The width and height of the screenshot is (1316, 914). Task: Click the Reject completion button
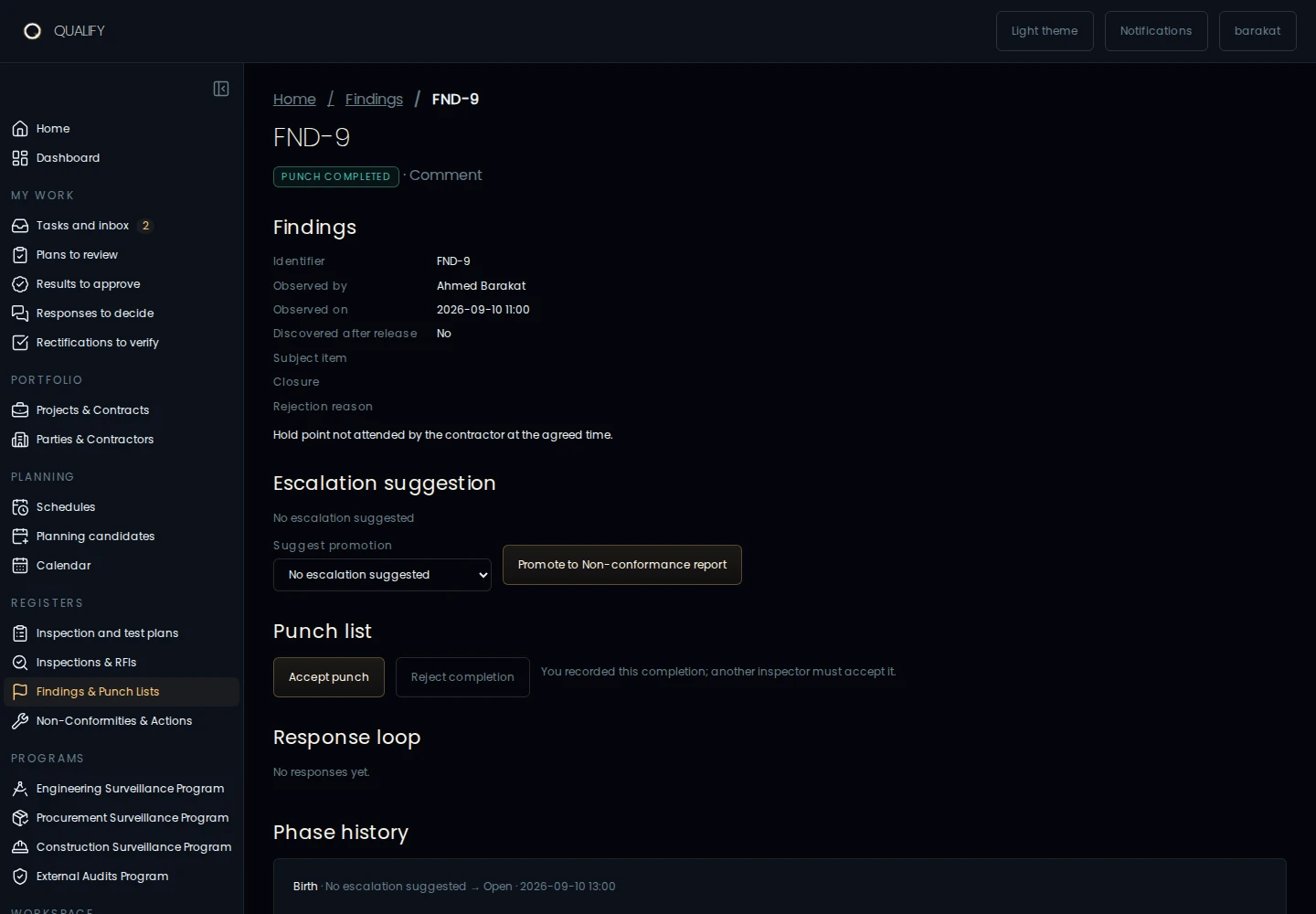click(462, 677)
